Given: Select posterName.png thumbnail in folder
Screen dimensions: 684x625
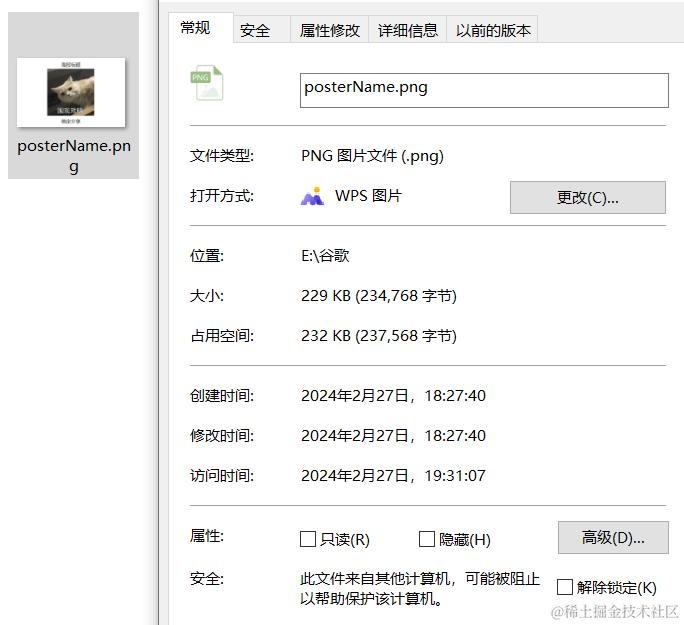Looking at the screenshot, I should point(71,92).
